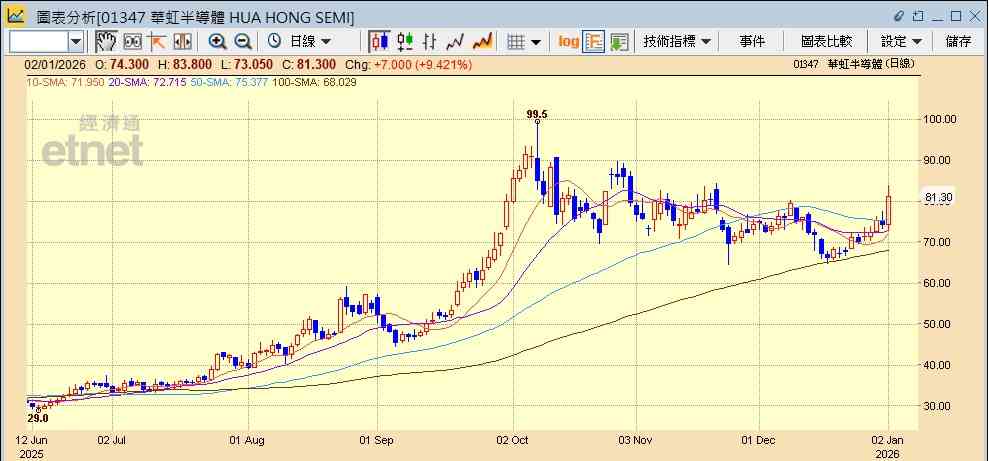This screenshot has width=989, height=461.
Task: Switch to hollow candlestick chart type
Action: (405, 42)
